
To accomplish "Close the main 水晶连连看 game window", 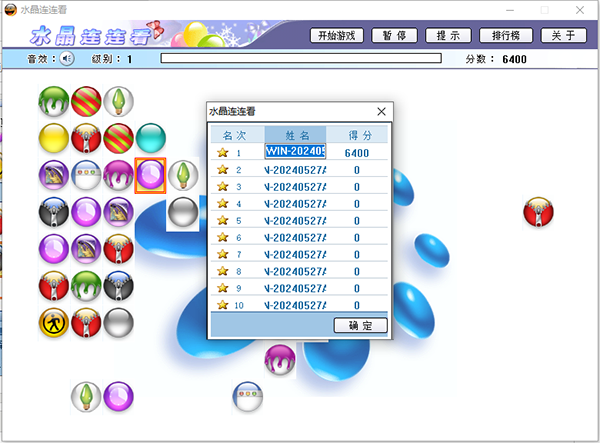I will tap(580, 10).
